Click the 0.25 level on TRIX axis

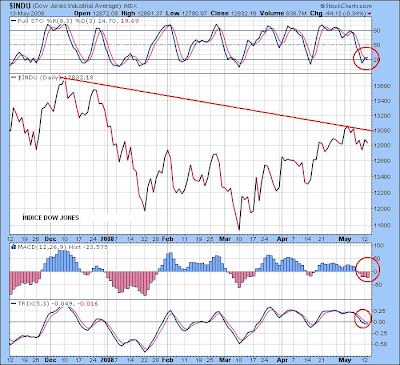379,311
